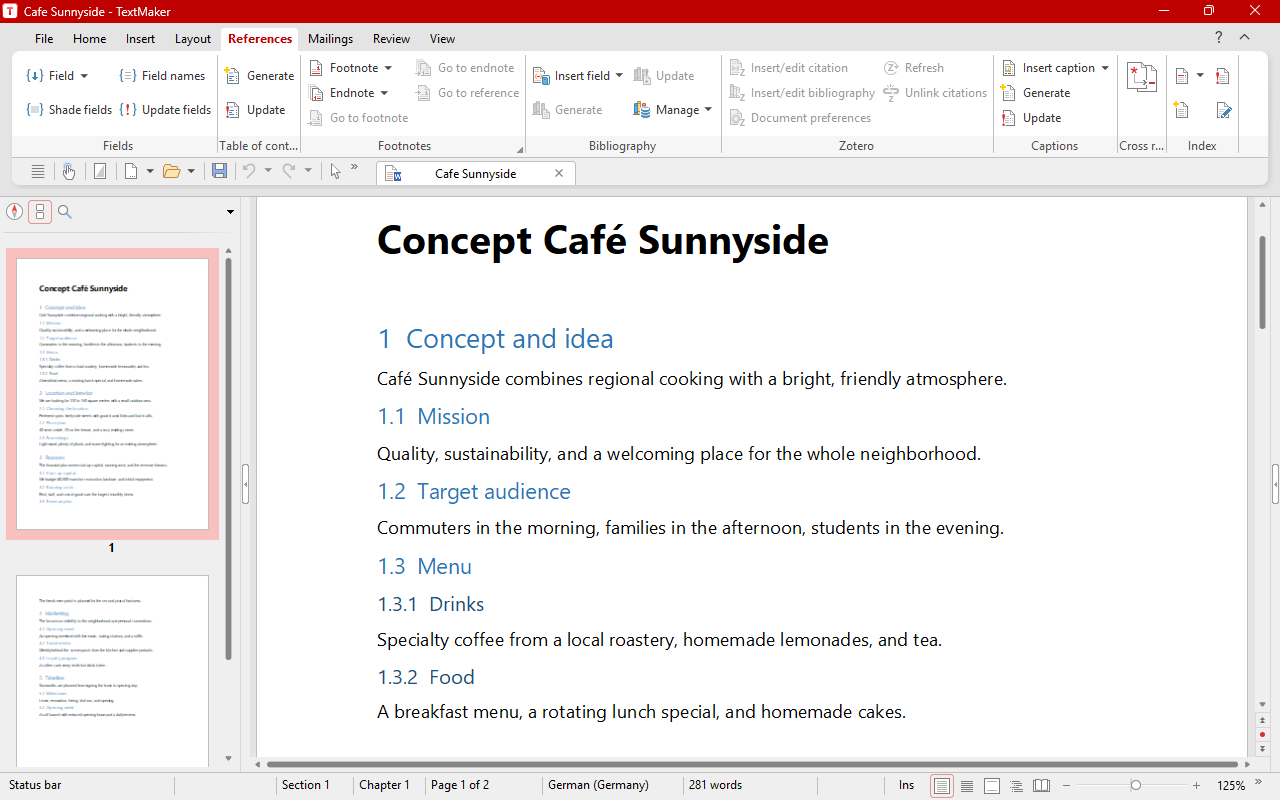
Task: Close the Cafe Sunnyside document tab
Action: tap(559, 173)
